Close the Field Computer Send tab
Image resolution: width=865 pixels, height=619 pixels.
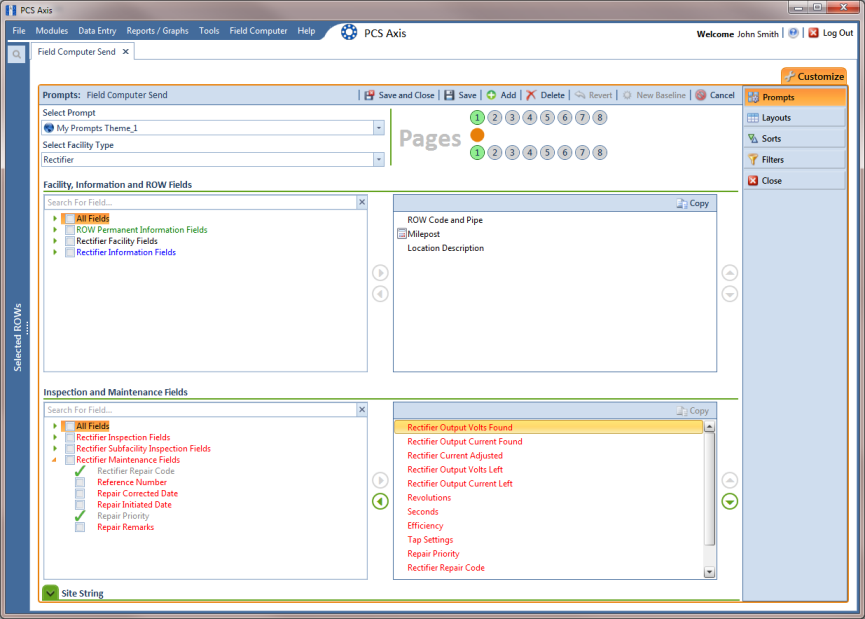coord(126,51)
